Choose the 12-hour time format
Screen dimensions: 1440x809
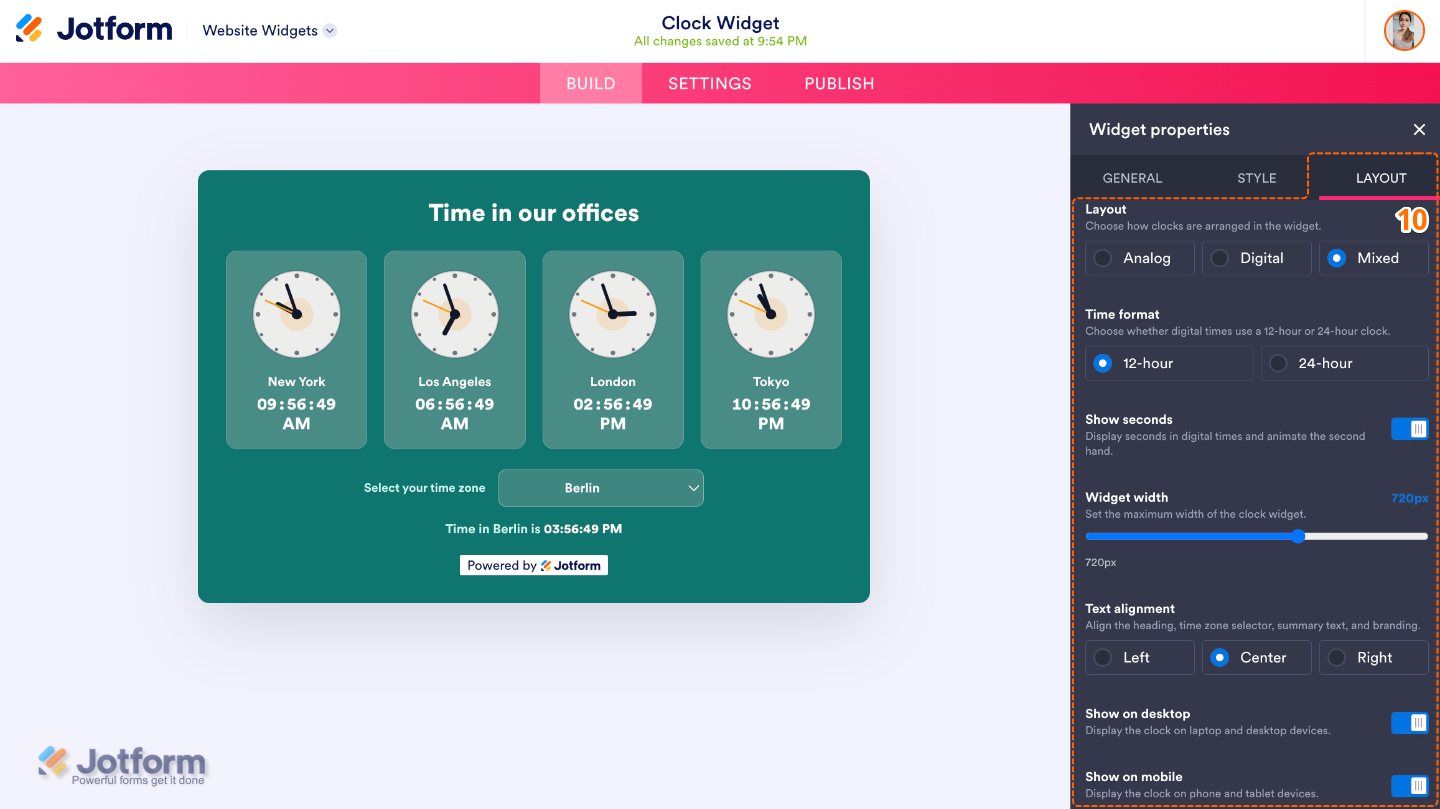coord(1169,363)
